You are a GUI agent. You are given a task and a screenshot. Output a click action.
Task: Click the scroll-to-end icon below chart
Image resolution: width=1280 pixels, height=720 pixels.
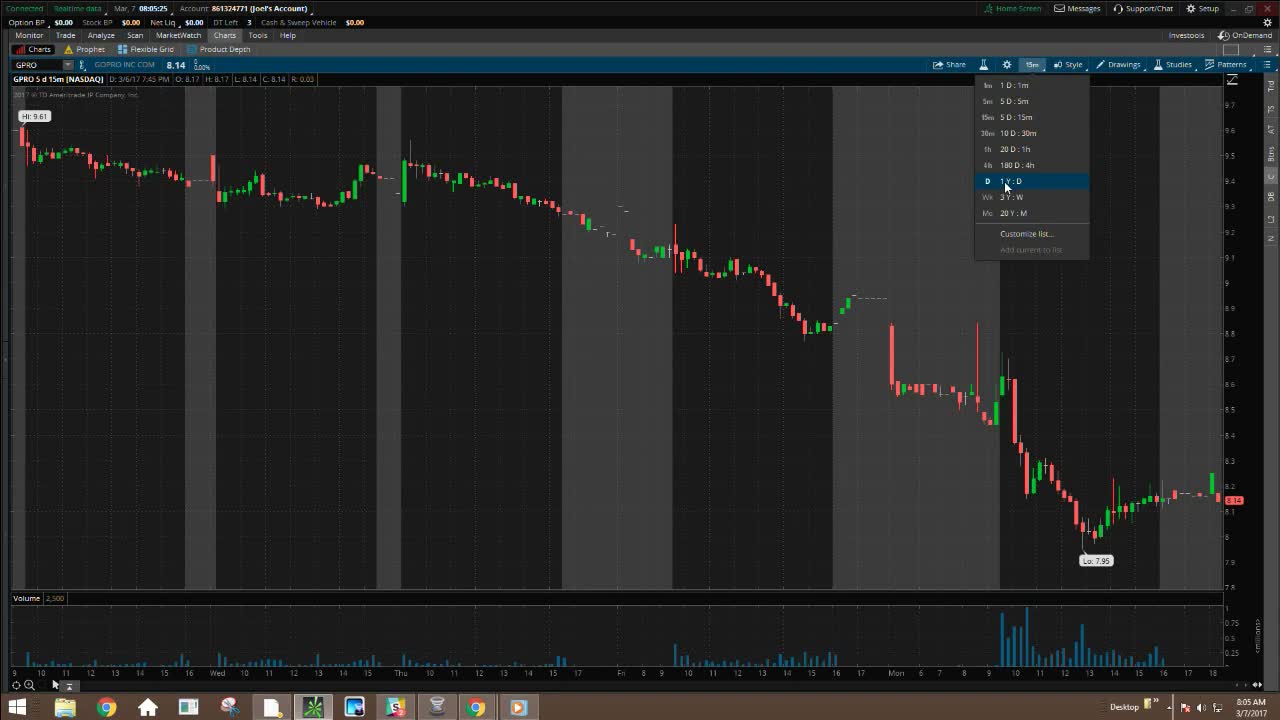pos(69,686)
